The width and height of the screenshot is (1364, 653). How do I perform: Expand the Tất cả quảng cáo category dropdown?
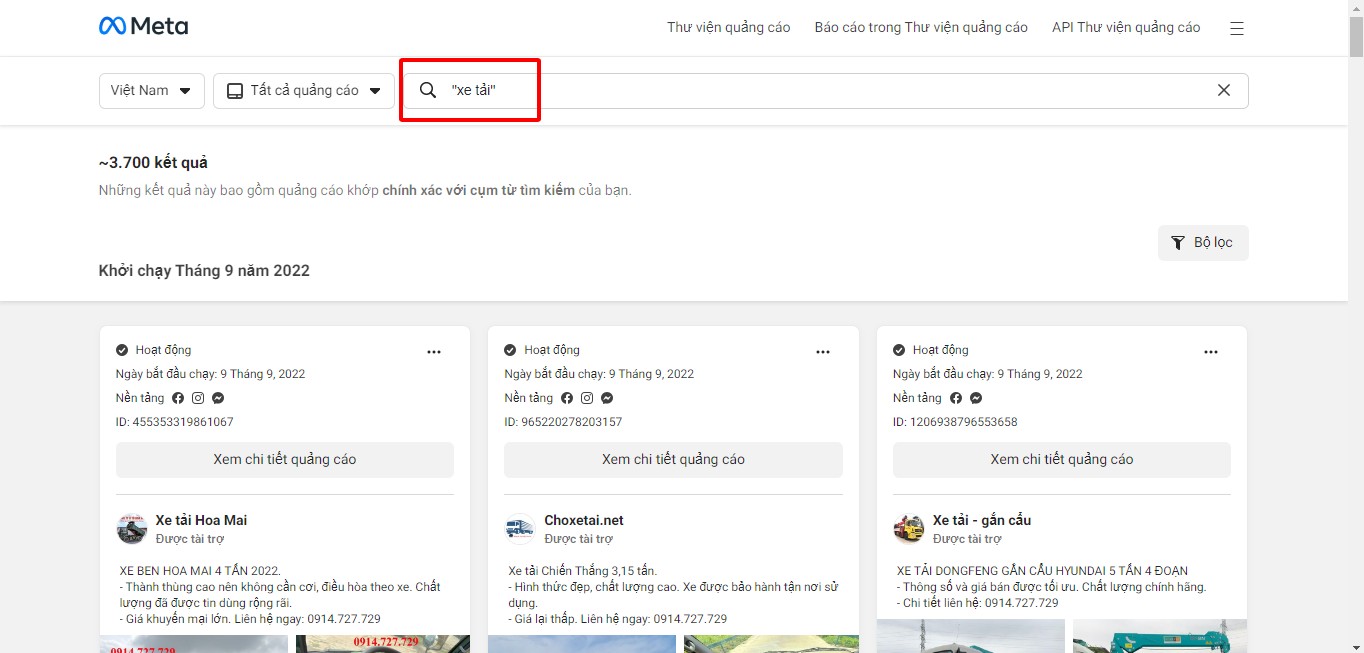304,90
